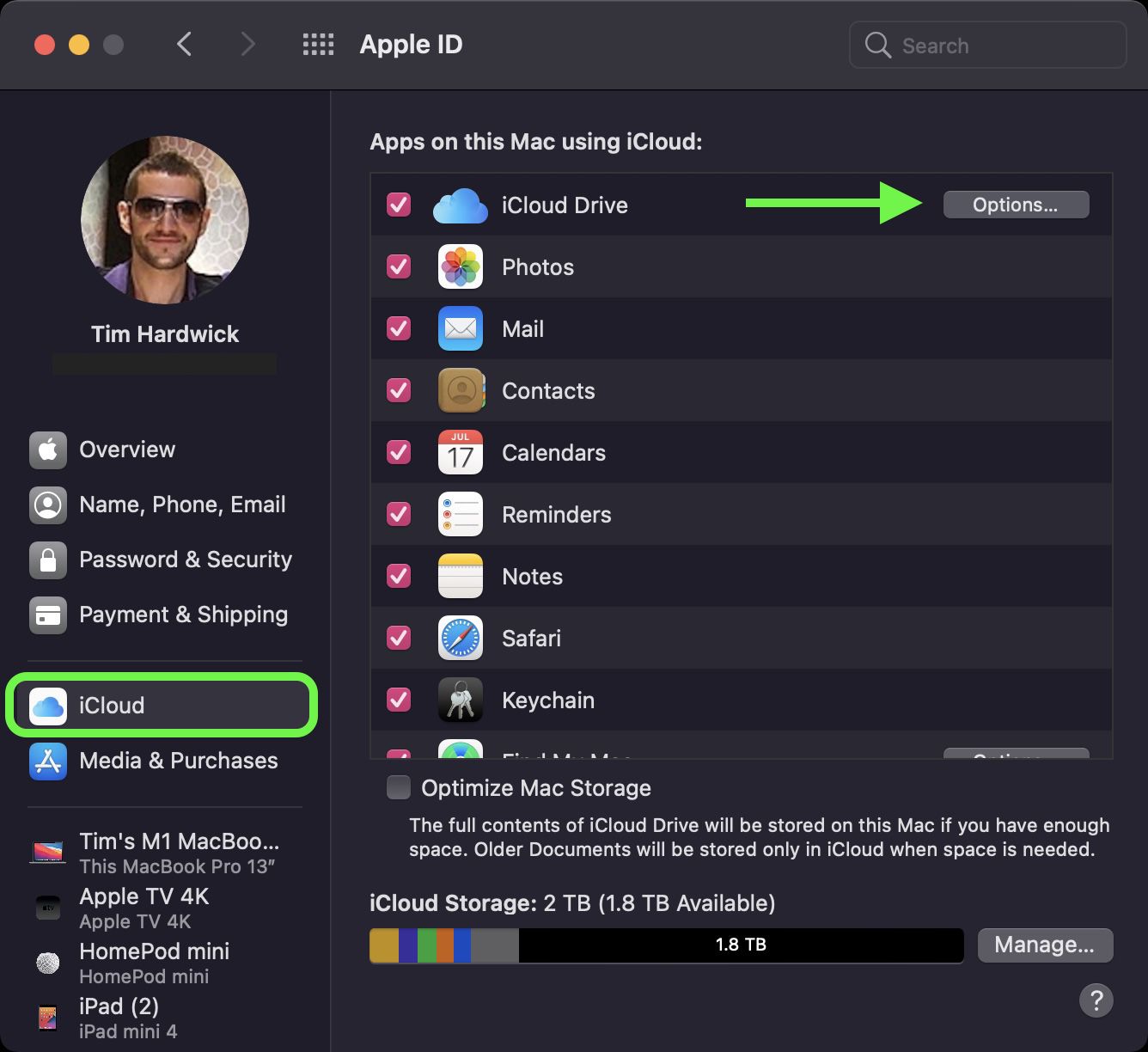Click the Password & Security lock icon
Screen dimensions: 1148x1052
(x=48, y=560)
